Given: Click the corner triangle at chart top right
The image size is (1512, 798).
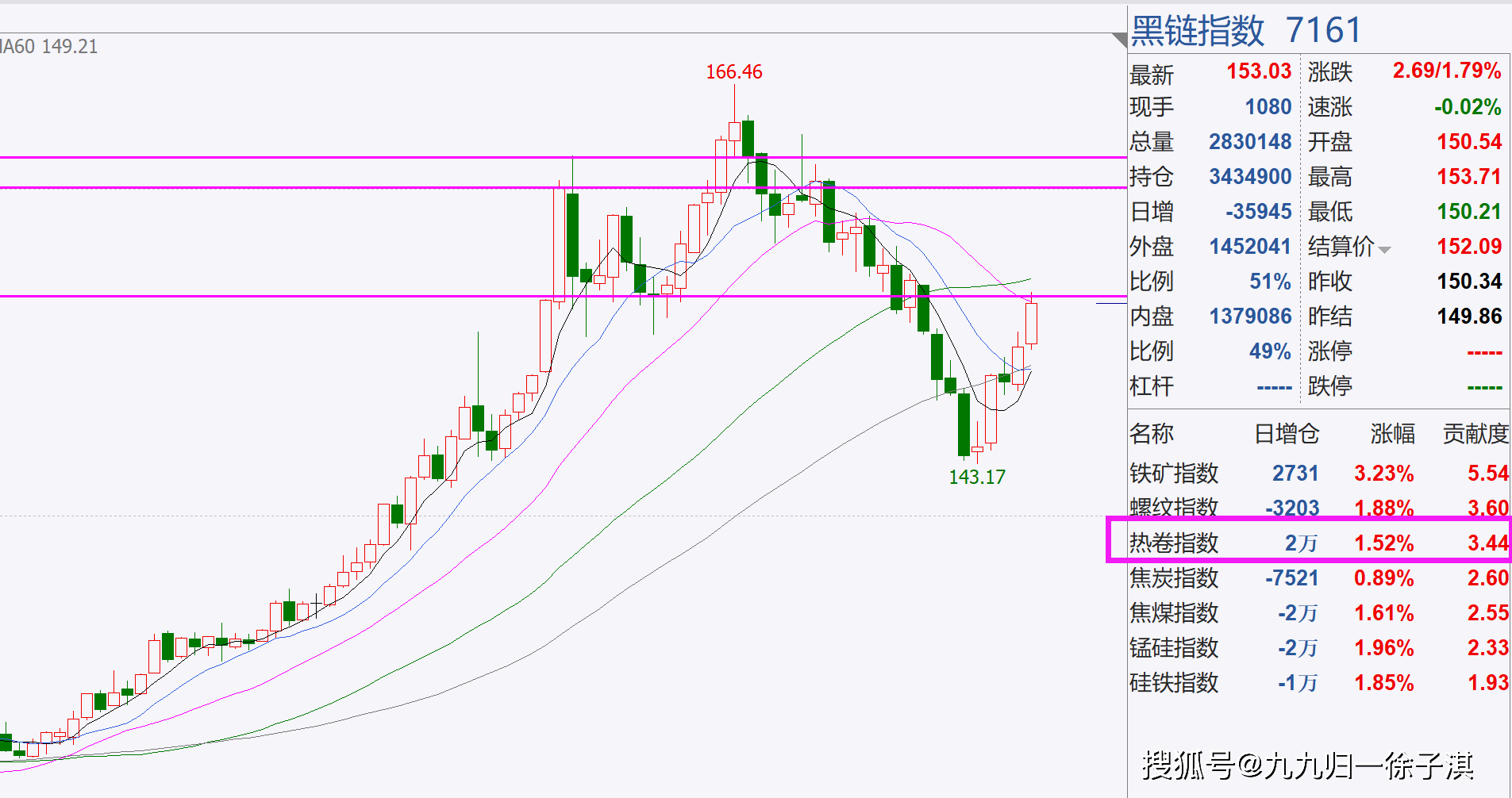Looking at the screenshot, I should (1121, 40).
